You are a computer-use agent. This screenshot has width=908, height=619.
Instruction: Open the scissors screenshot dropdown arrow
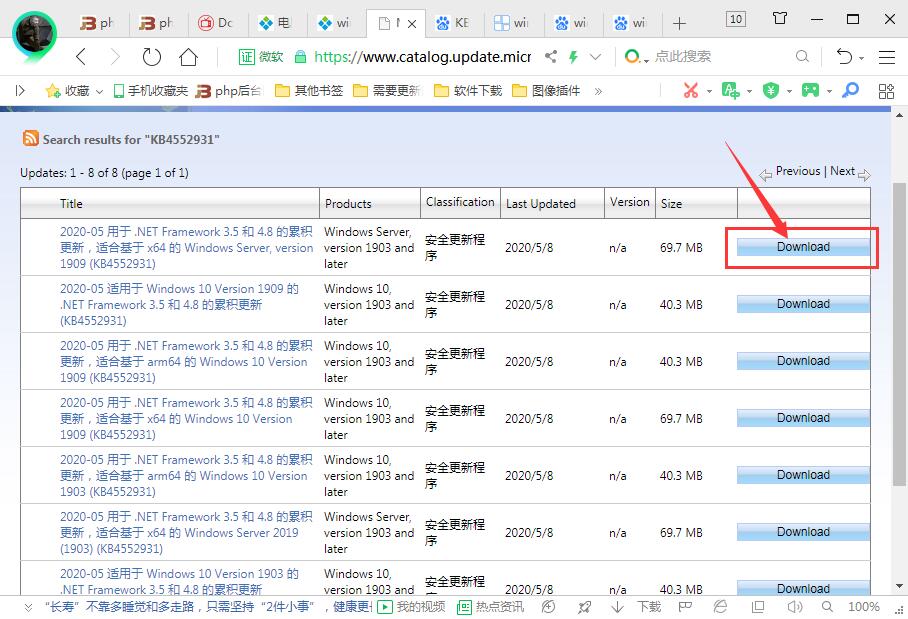click(709, 91)
